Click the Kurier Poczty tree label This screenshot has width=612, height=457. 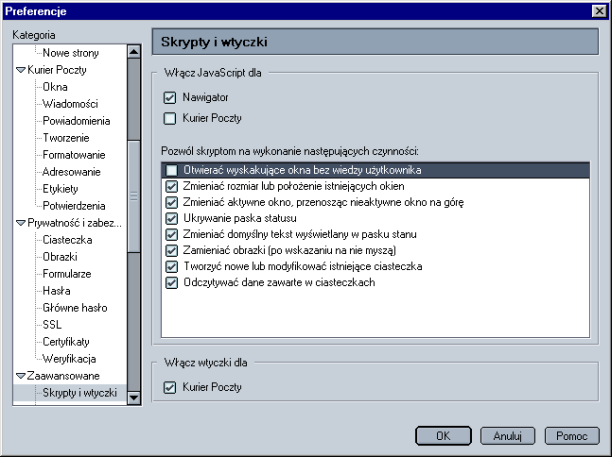(x=57, y=70)
